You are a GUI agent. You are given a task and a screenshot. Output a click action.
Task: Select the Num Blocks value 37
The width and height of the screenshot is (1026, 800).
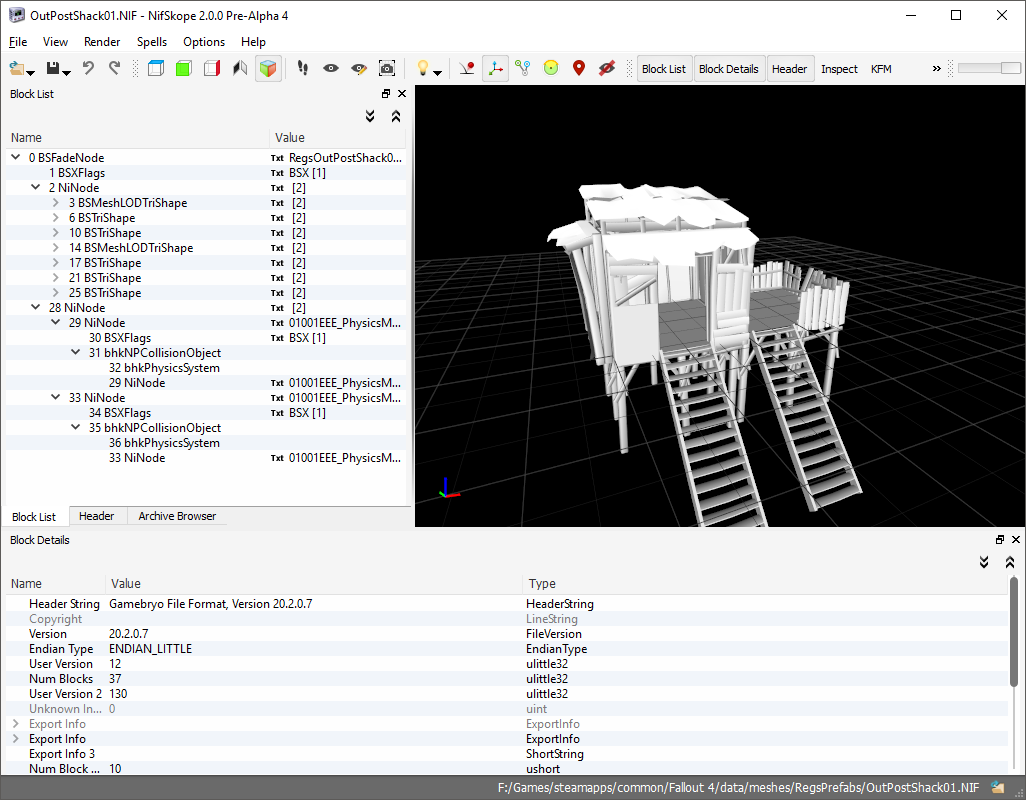115,679
